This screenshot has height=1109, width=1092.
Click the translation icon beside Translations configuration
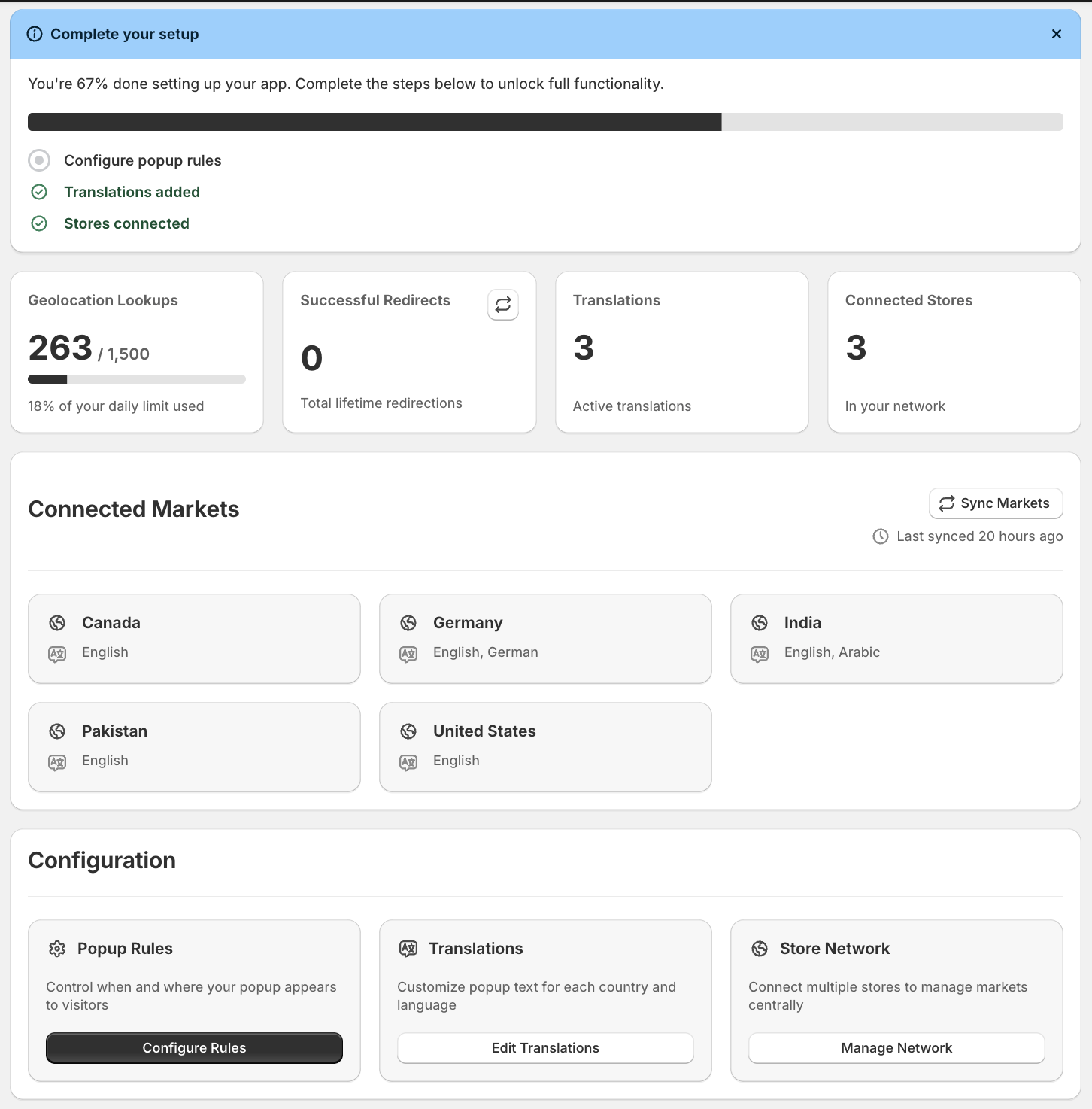[x=408, y=949]
